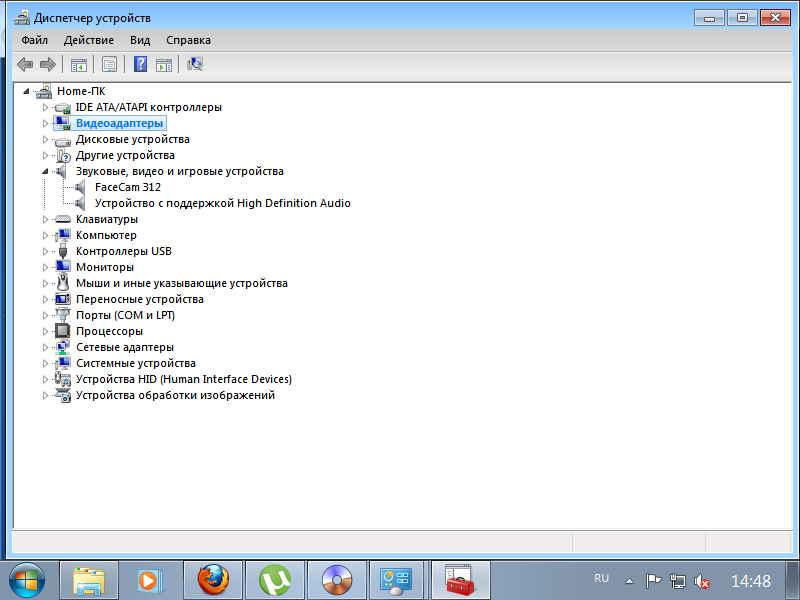Image resolution: width=800 pixels, height=600 pixels.
Task: Show hidden tray icons arrow
Action: (x=630, y=581)
